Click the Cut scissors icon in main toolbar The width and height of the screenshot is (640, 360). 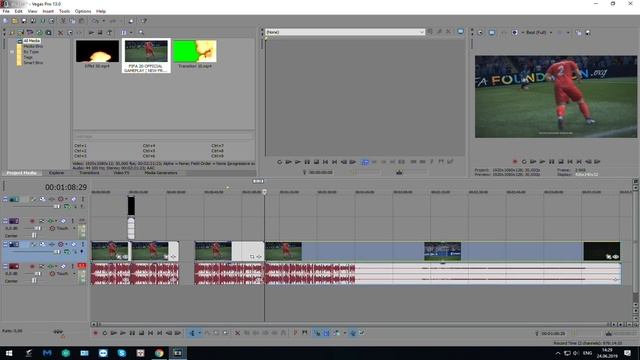click(63, 21)
